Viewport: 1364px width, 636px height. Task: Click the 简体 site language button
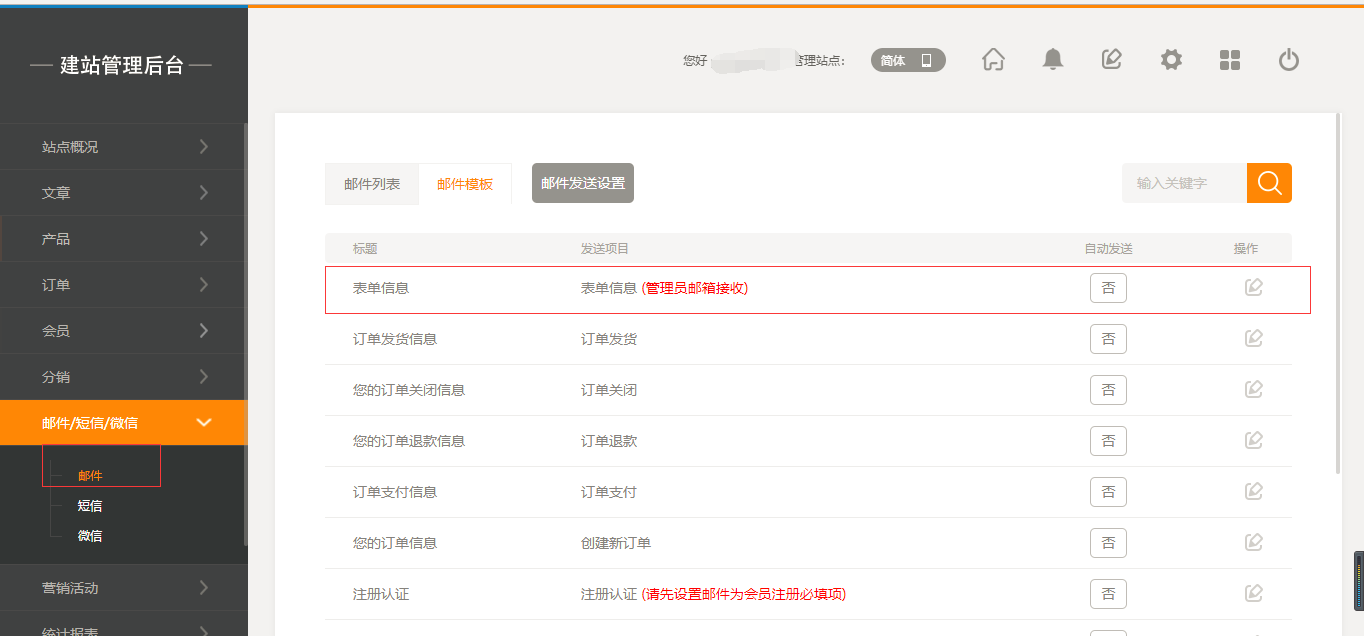coord(907,60)
